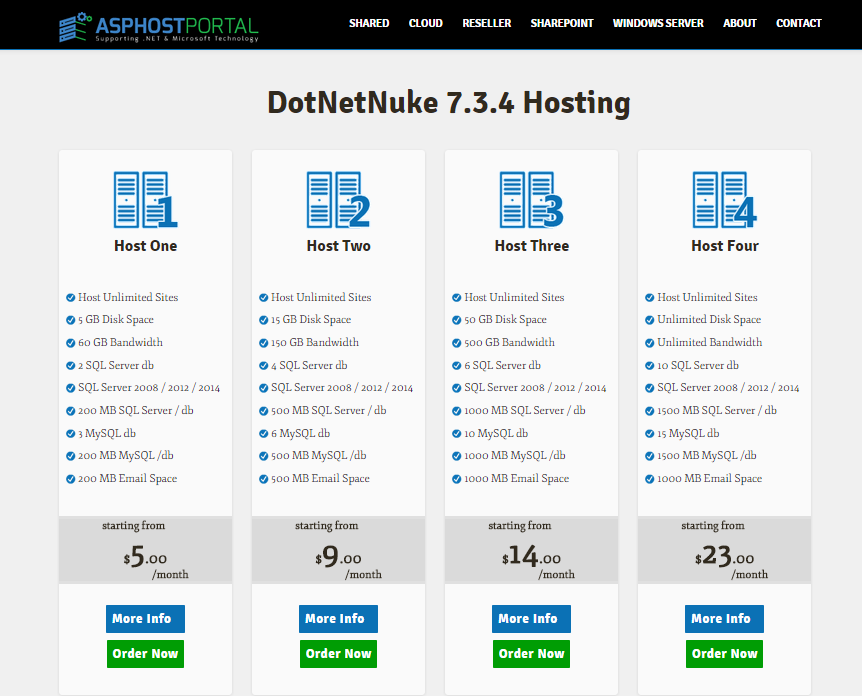Image resolution: width=862 pixels, height=696 pixels.
Task: Open the Cloud menu
Action: click(426, 23)
